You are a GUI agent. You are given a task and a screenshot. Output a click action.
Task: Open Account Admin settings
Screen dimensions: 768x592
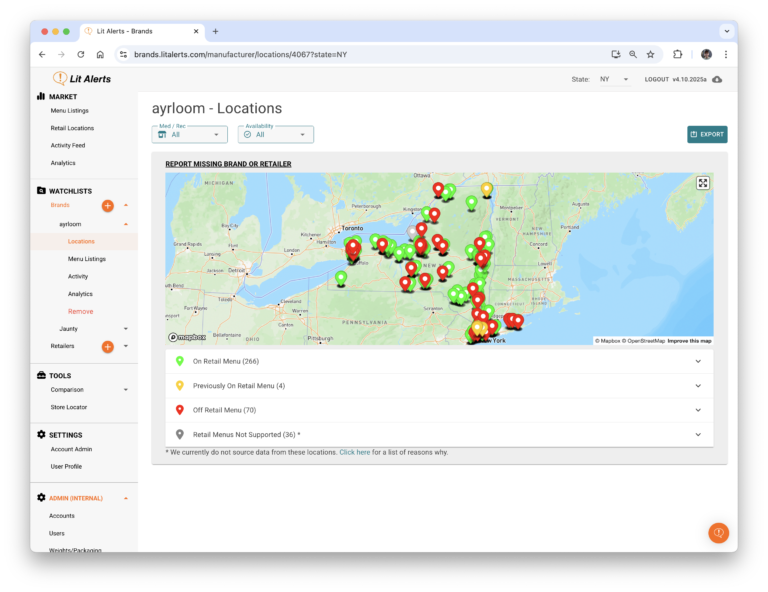point(71,449)
